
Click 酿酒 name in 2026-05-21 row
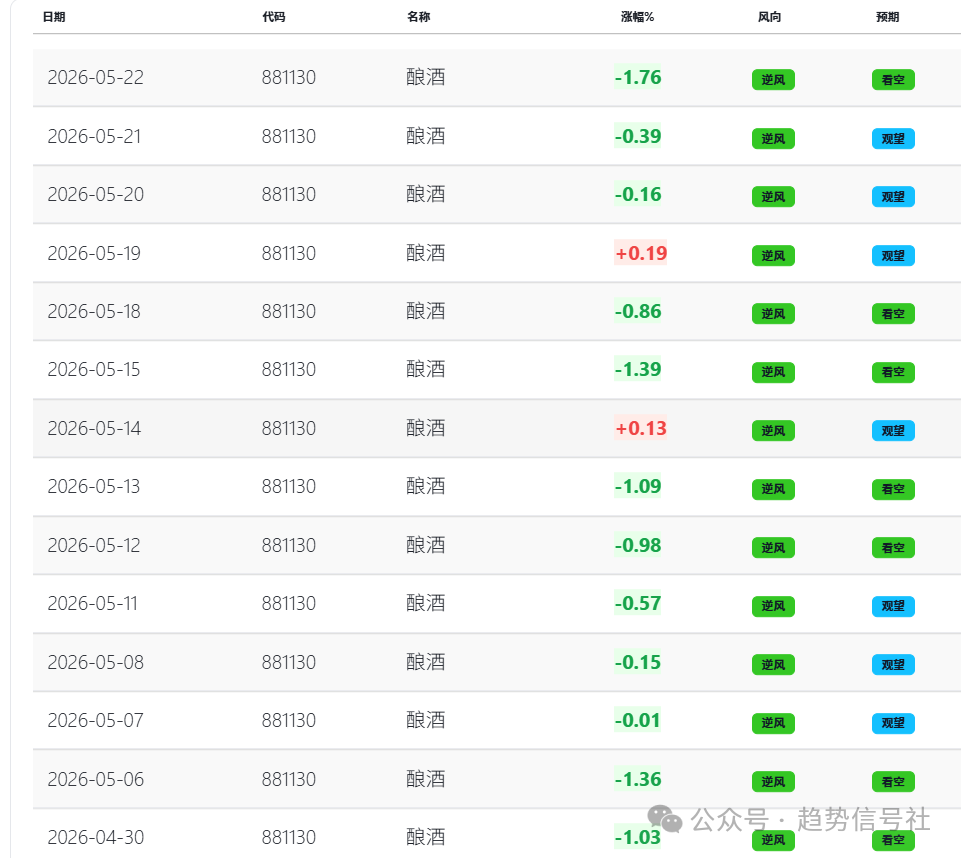[425, 136]
